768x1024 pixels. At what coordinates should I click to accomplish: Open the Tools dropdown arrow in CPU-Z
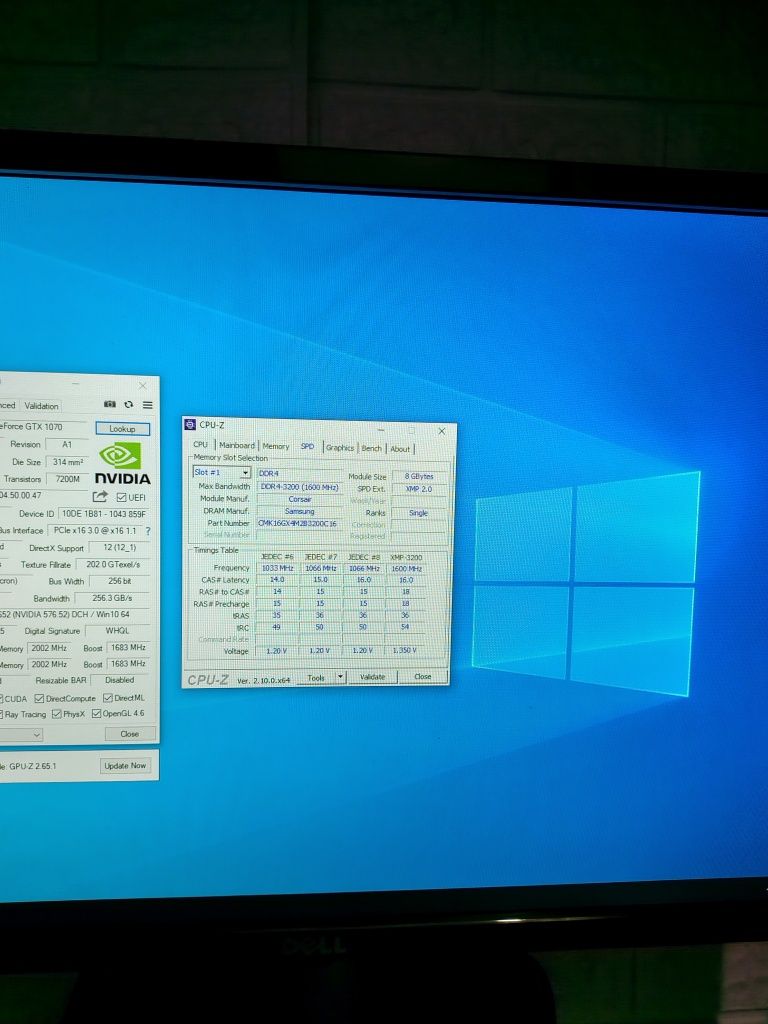point(340,677)
